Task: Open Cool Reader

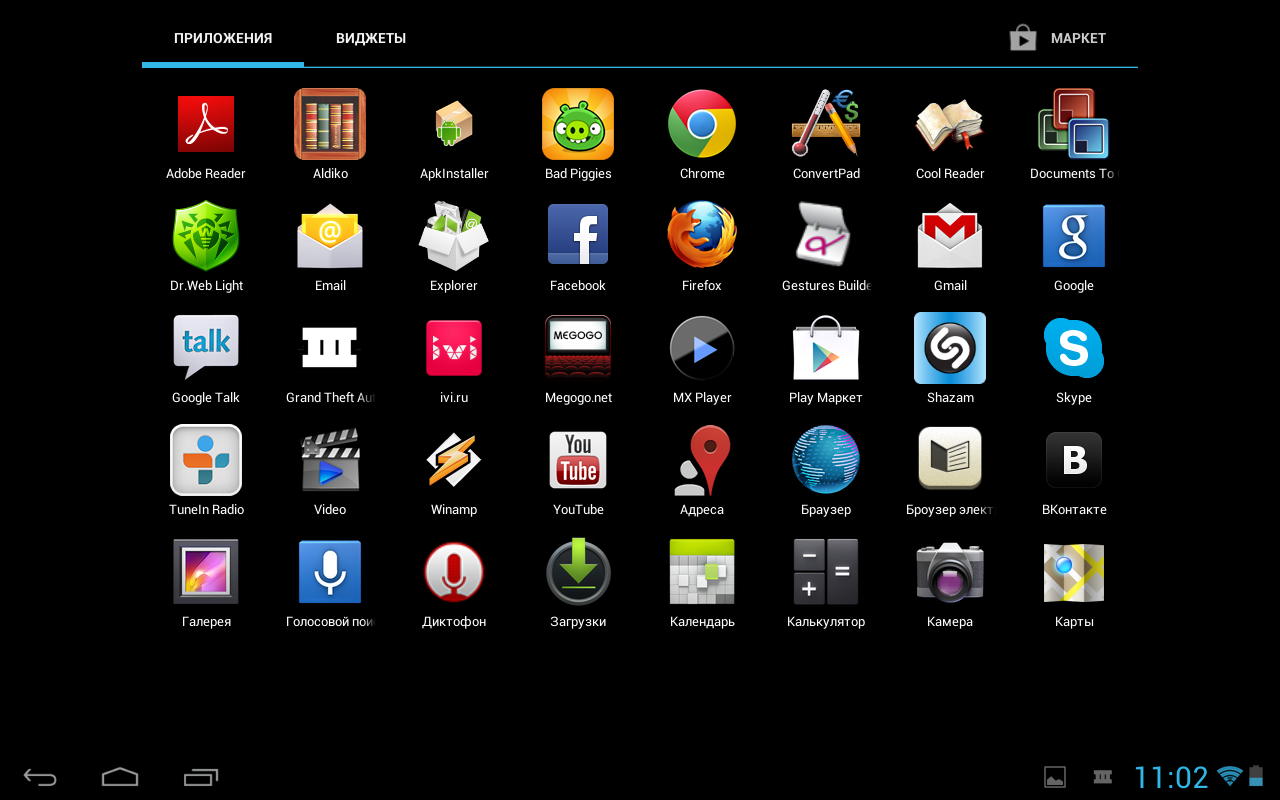Action: point(950,124)
